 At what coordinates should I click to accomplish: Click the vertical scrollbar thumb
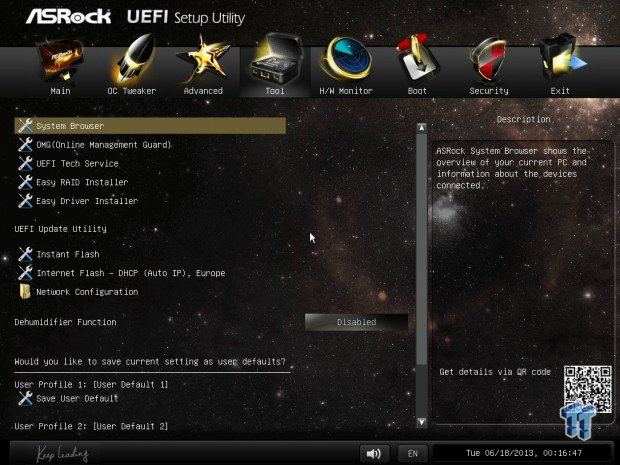422,249
